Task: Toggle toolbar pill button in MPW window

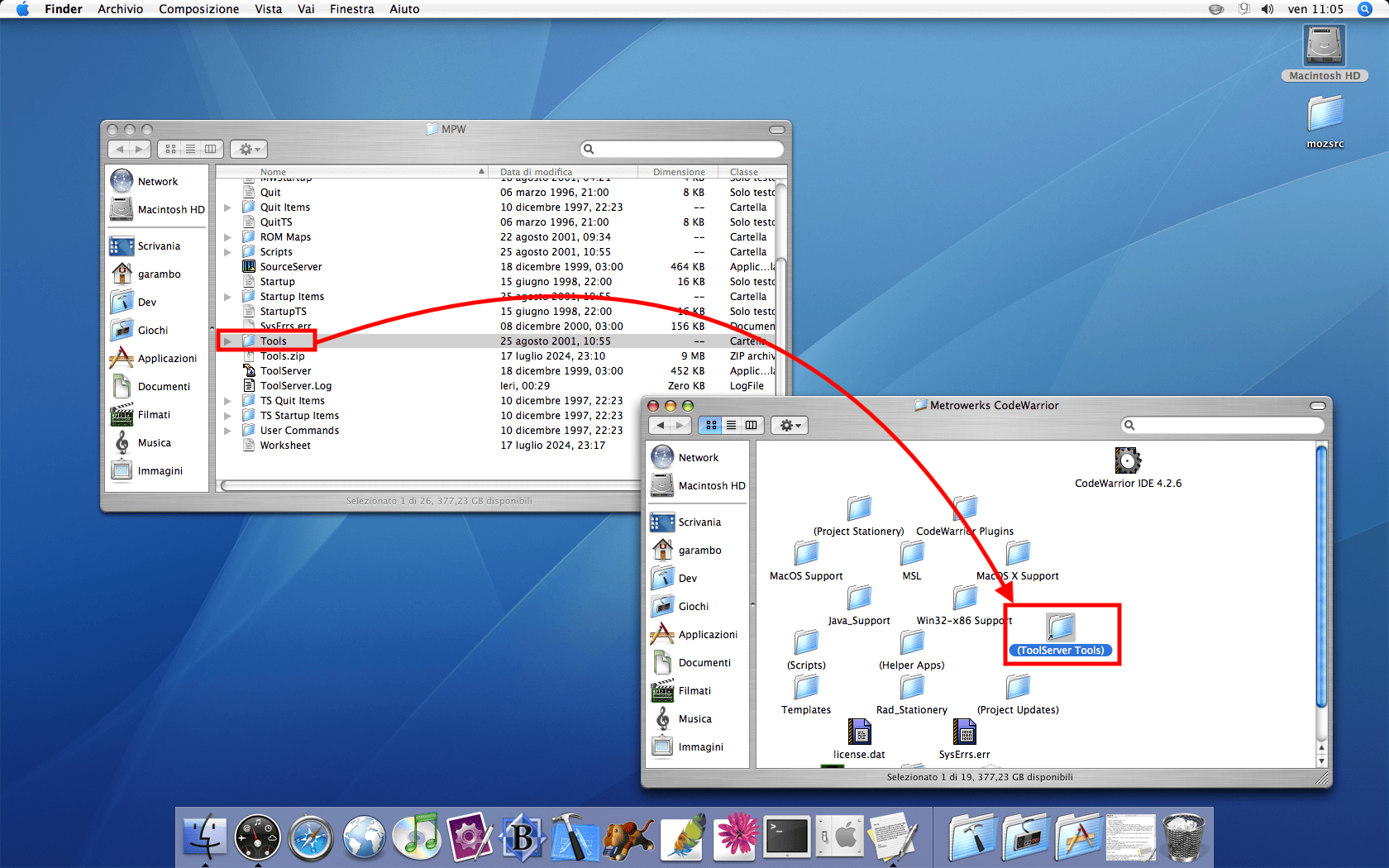Action: click(776, 130)
